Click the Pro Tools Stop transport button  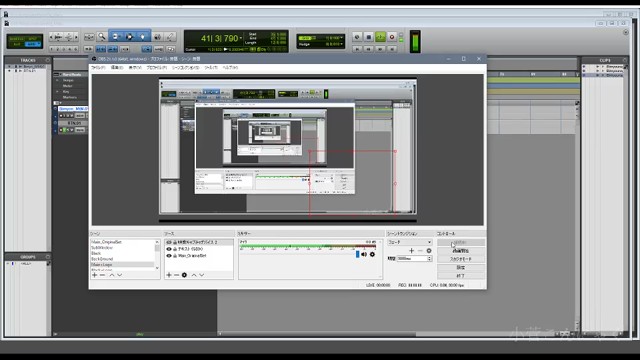click(x=369, y=37)
